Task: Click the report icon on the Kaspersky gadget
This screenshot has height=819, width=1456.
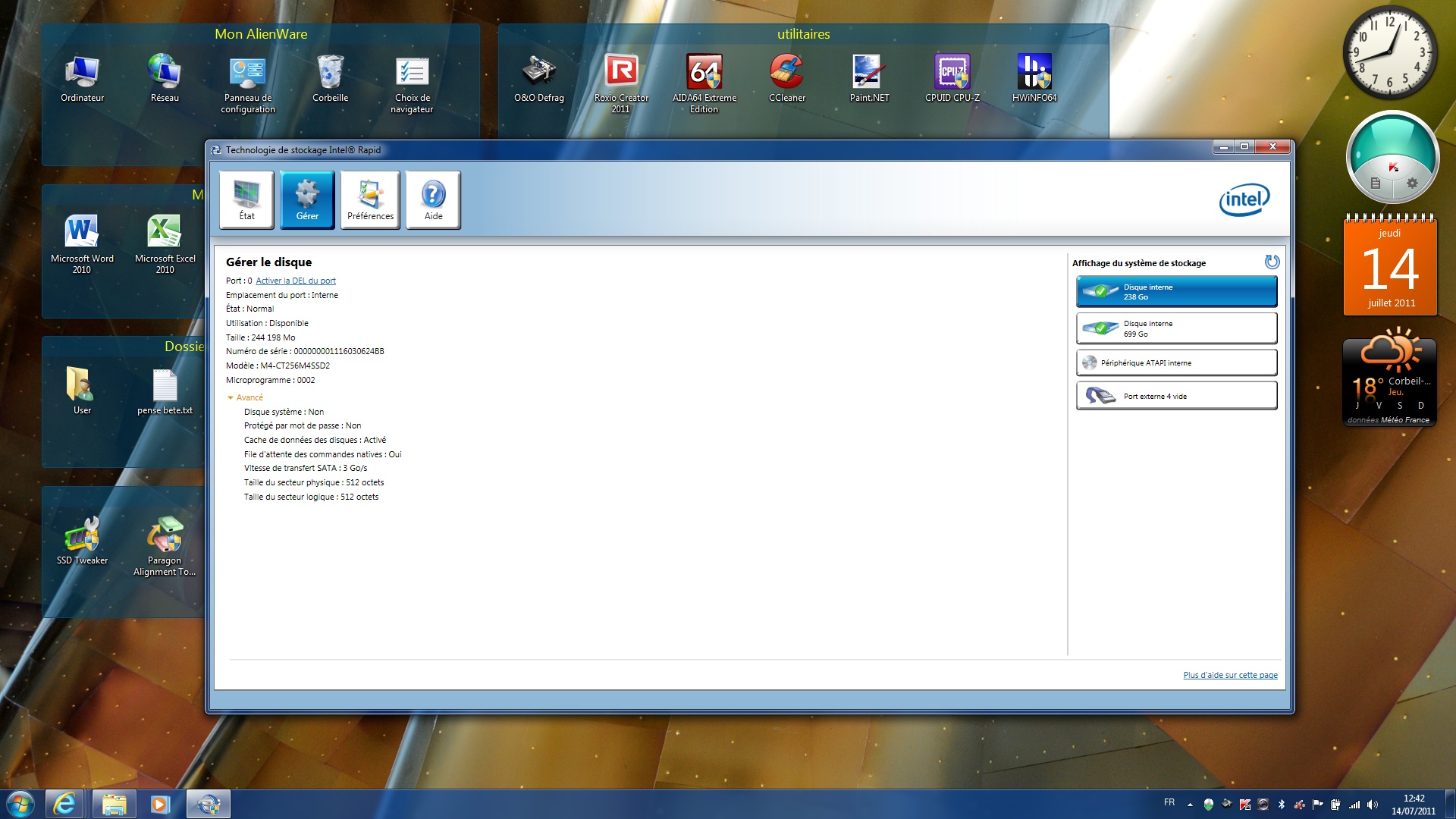Action: tap(1375, 183)
